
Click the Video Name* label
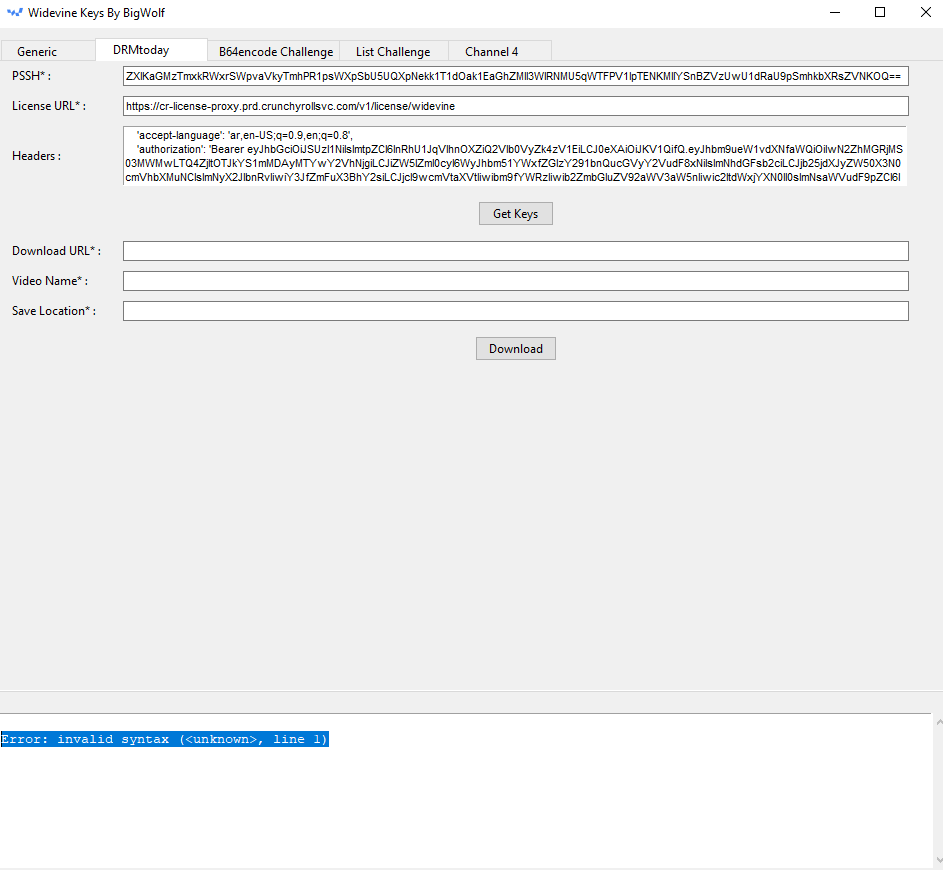50,281
